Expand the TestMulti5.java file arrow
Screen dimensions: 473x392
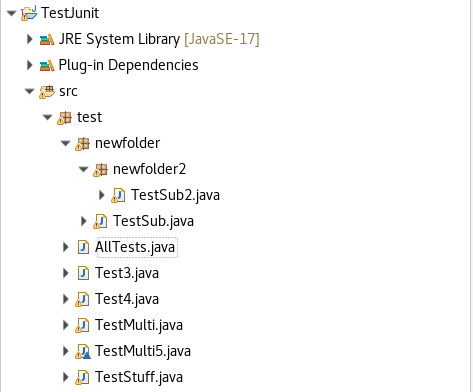(x=66, y=351)
